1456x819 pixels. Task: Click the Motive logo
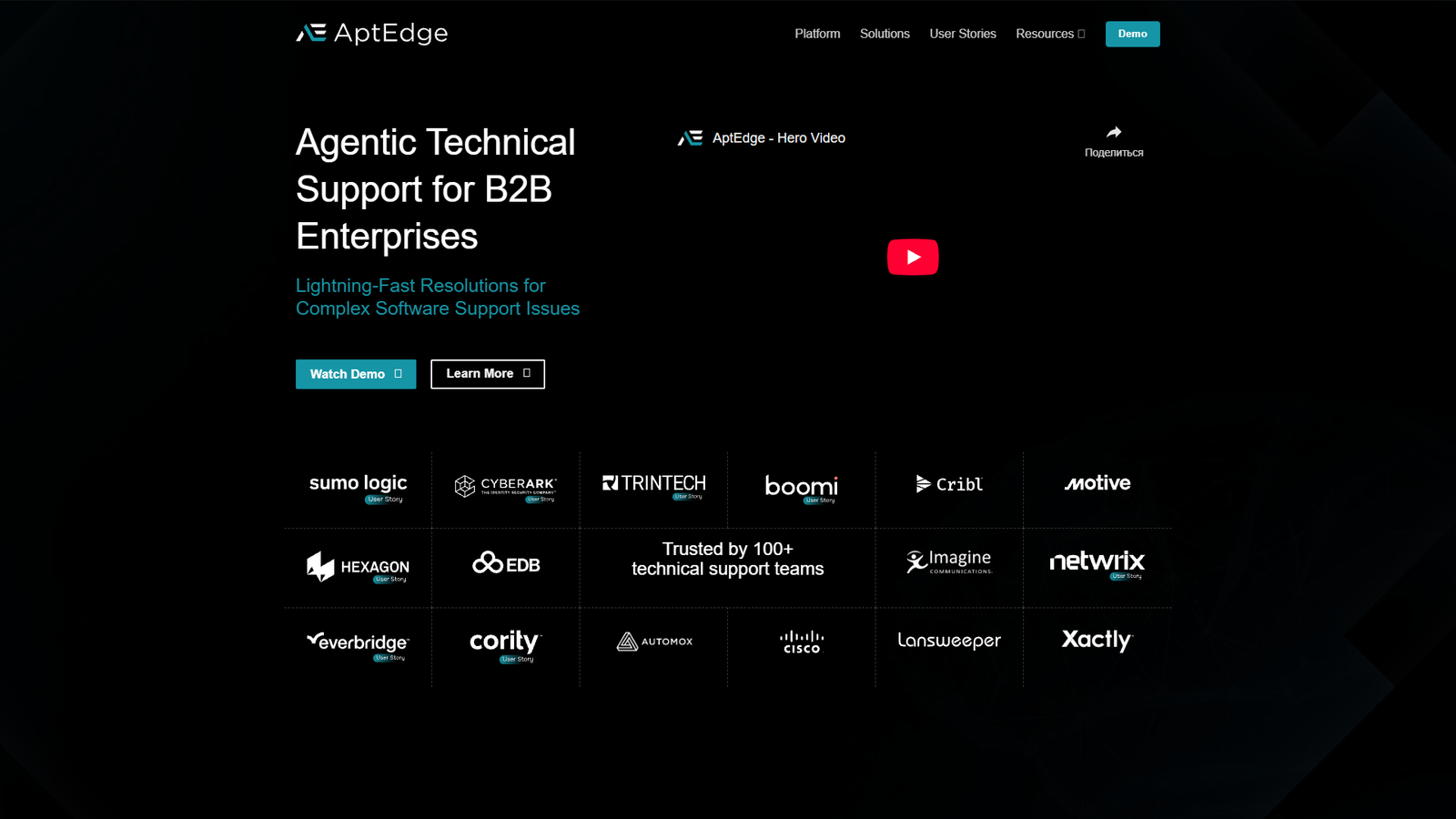point(1097,483)
